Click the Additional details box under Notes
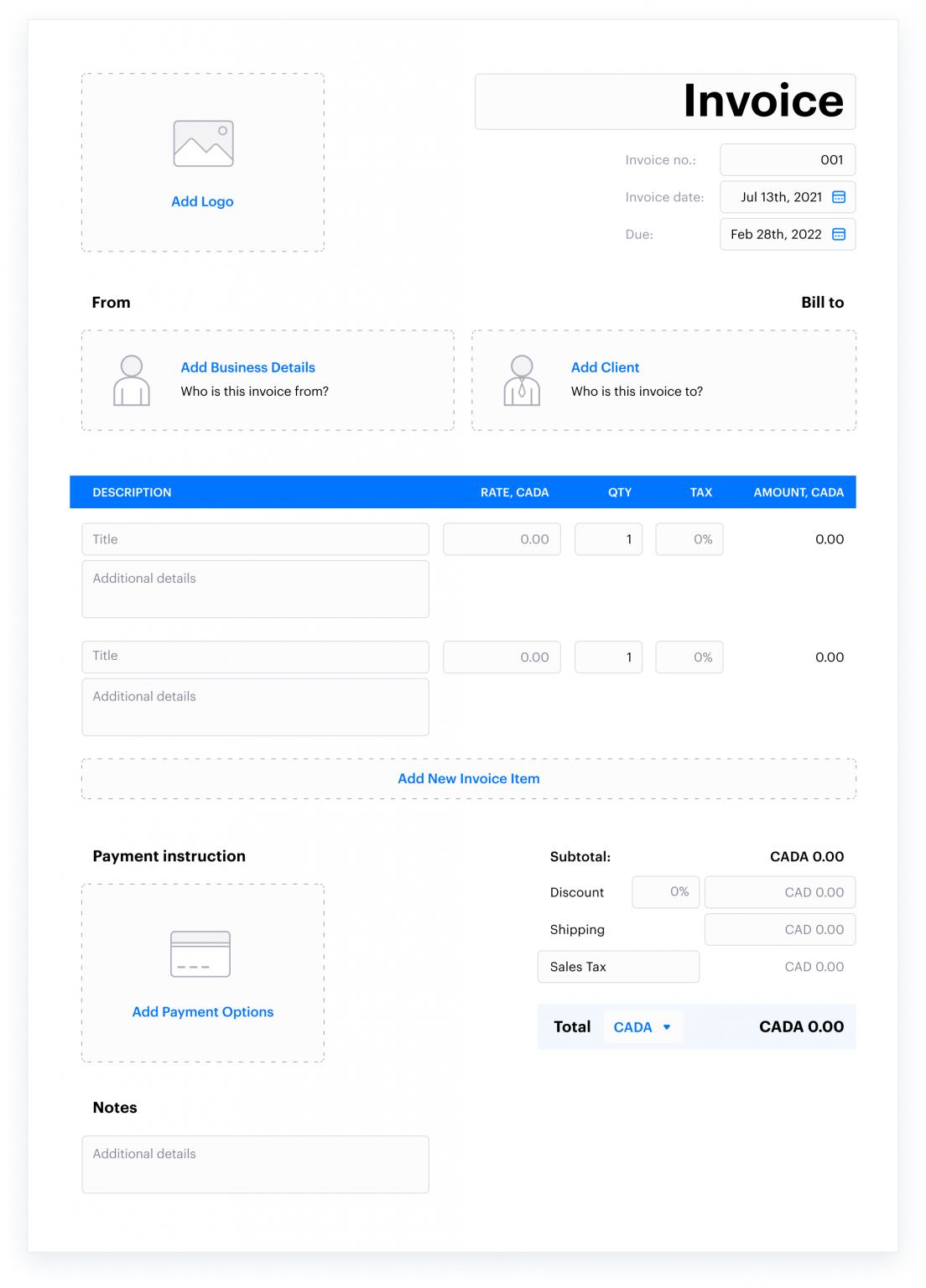Image resolution: width=926 pixels, height=1288 pixels. click(255, 1164)
